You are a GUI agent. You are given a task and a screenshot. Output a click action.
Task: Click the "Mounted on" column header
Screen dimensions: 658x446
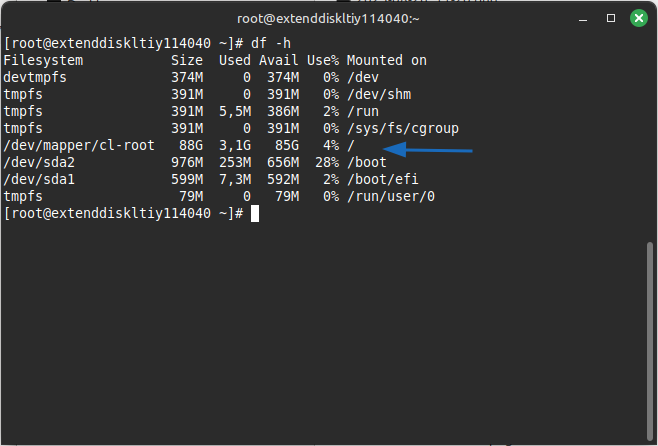(x=387, y=61)
